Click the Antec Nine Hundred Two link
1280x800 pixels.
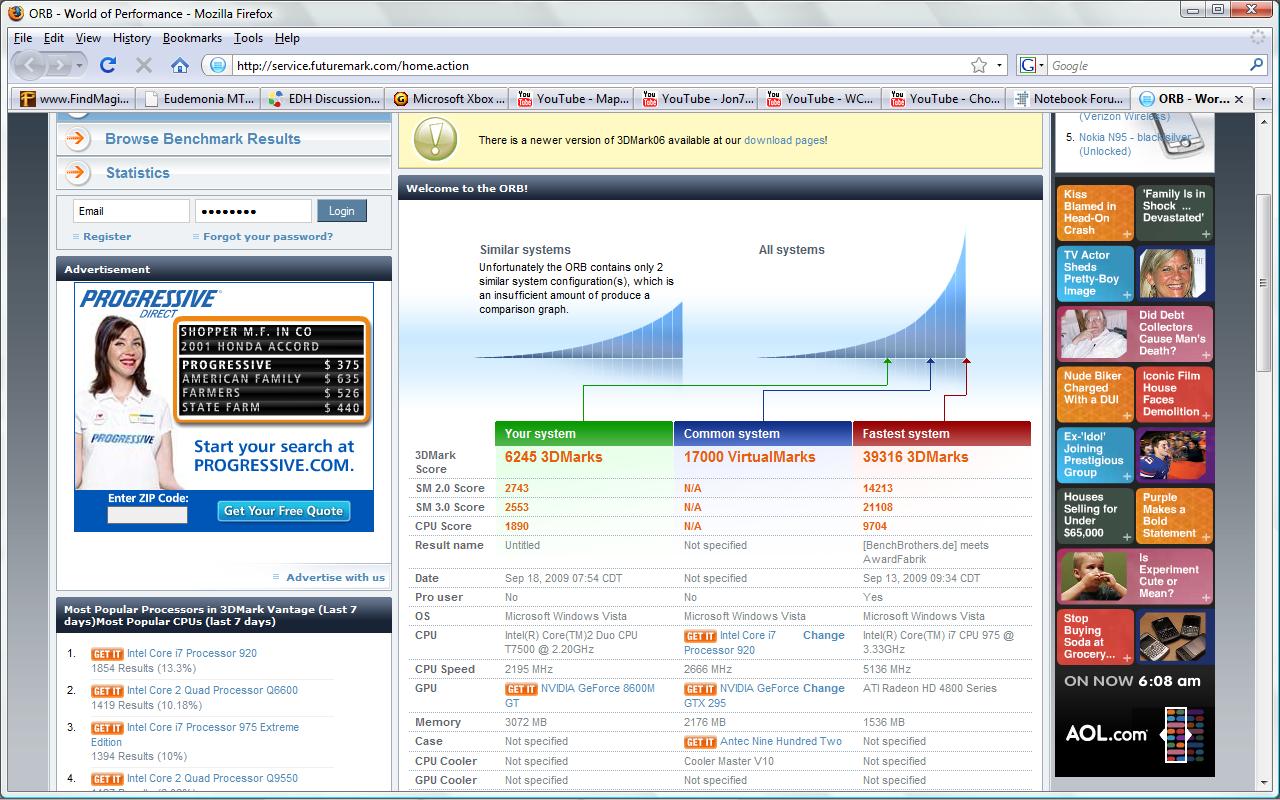[x=781, y=742]
